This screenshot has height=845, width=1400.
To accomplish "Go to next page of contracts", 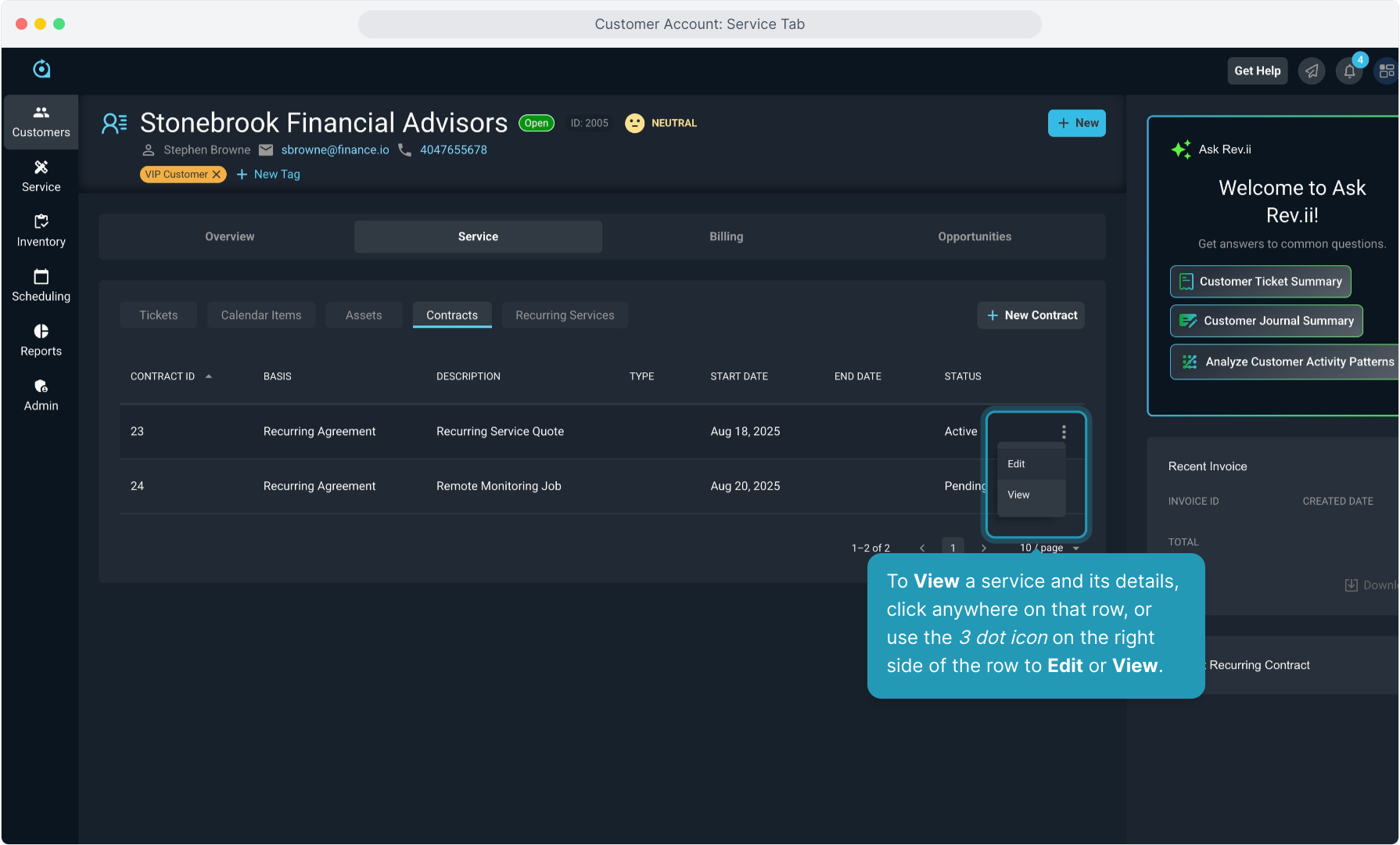I will [x=983, y=548].
